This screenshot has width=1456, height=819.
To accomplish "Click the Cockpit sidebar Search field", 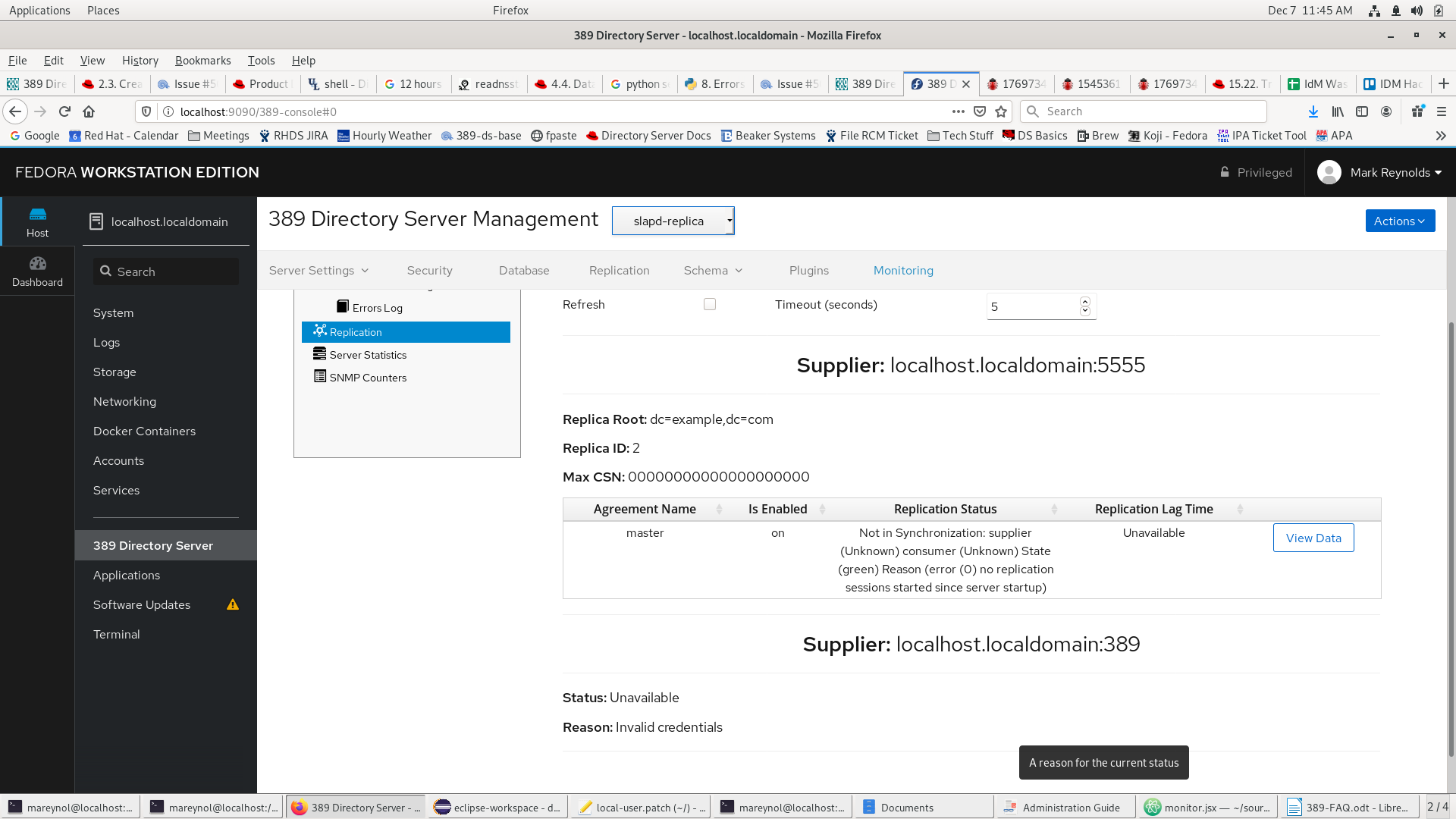I will click(x=165, y=271).
